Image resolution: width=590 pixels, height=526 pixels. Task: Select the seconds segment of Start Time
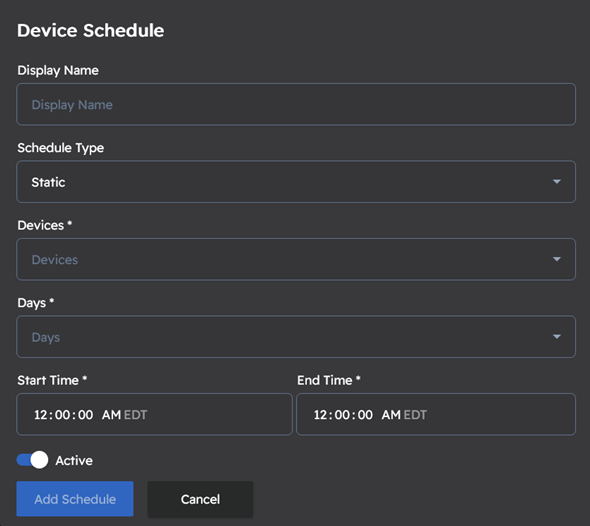(85, 415)
